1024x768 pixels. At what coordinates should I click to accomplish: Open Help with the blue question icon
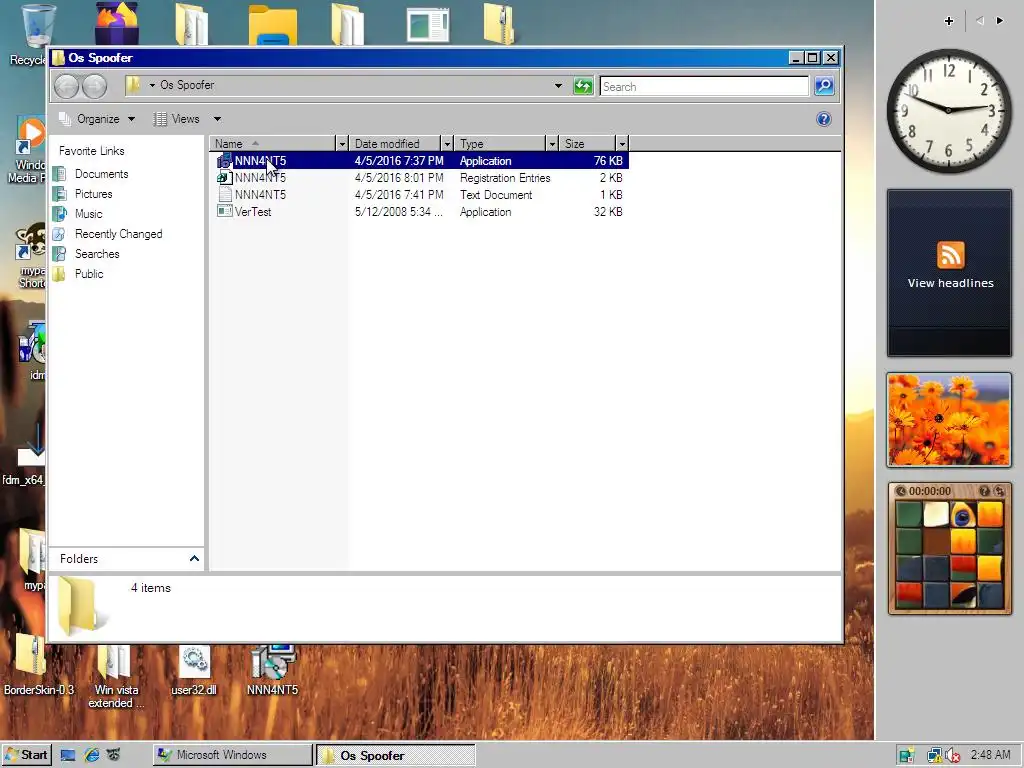[824, 119]
